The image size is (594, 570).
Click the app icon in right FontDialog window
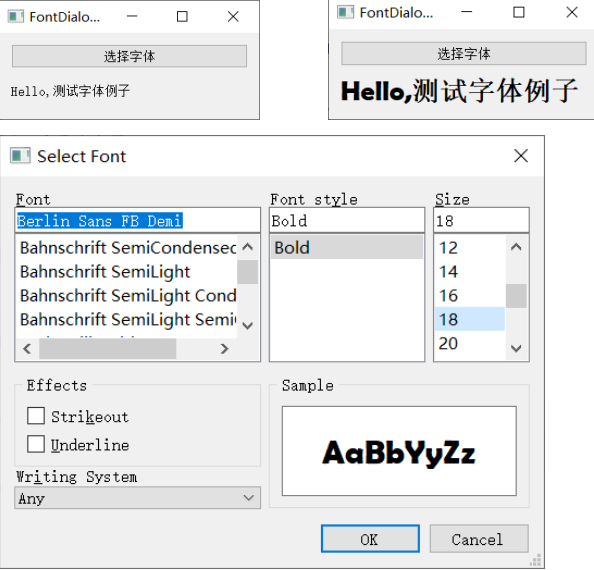pyautogui.click(x=345, y=12)
